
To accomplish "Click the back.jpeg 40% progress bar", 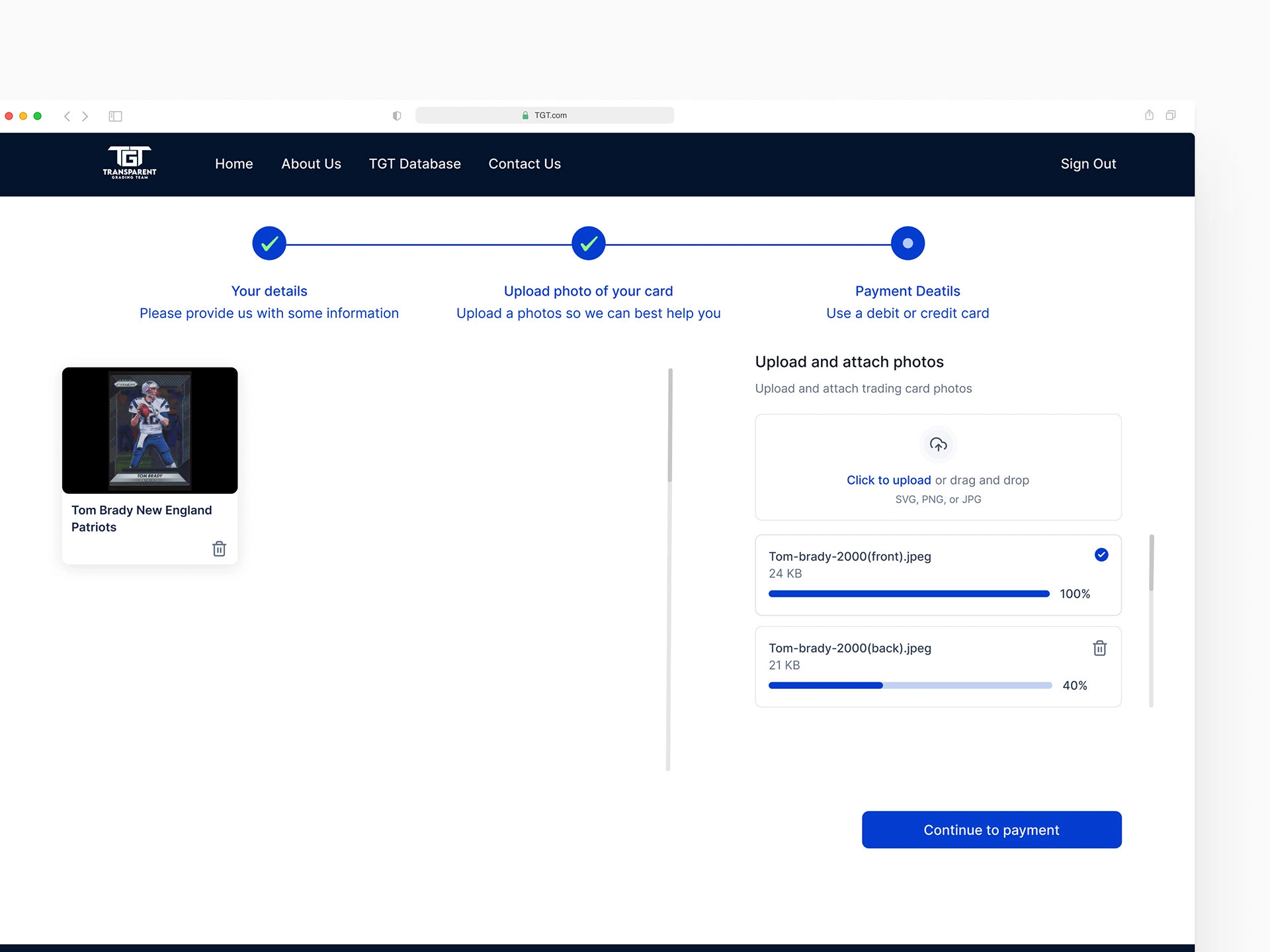I will coord(910,686).
